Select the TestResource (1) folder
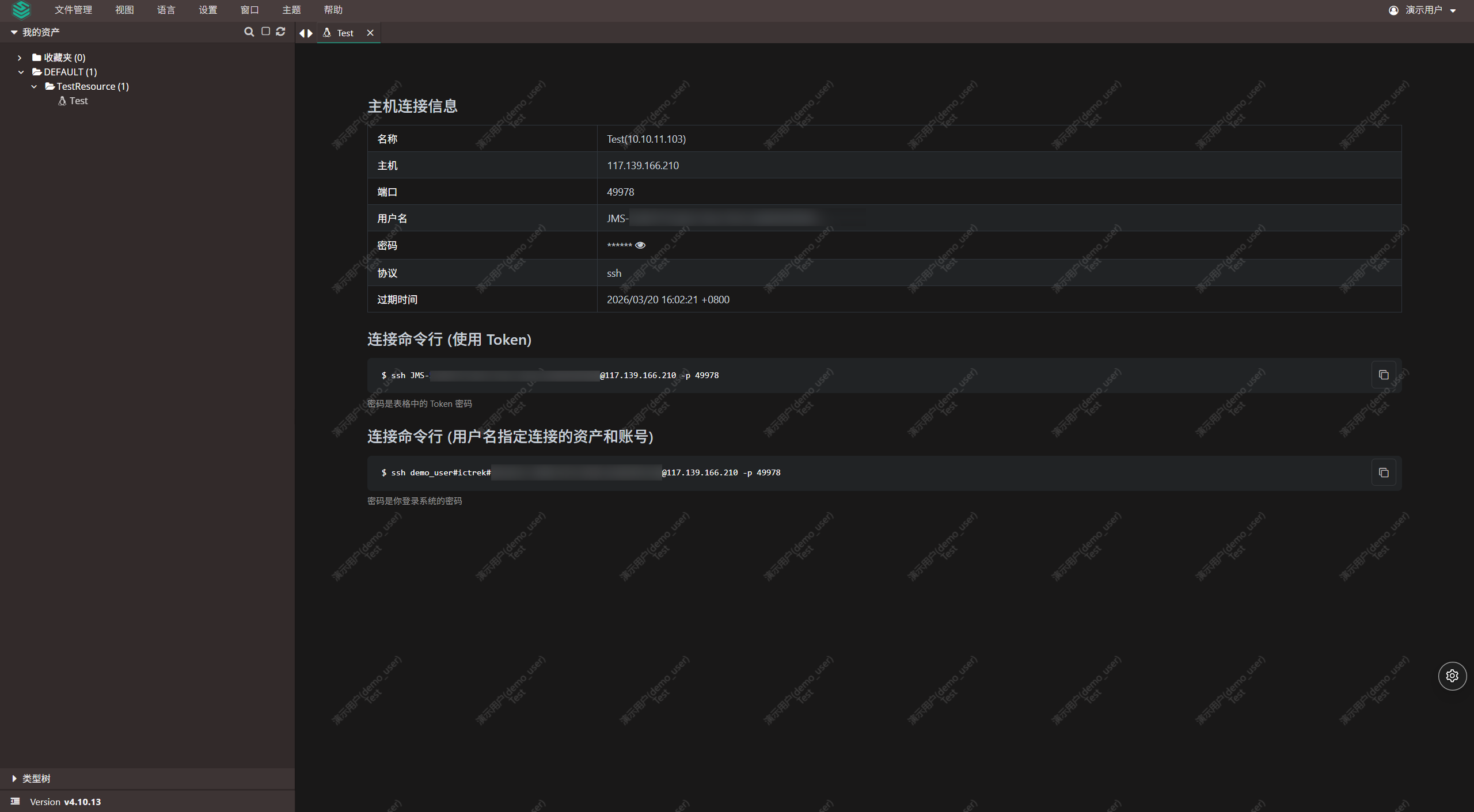The image size is (1474, 812). point(87,86)
